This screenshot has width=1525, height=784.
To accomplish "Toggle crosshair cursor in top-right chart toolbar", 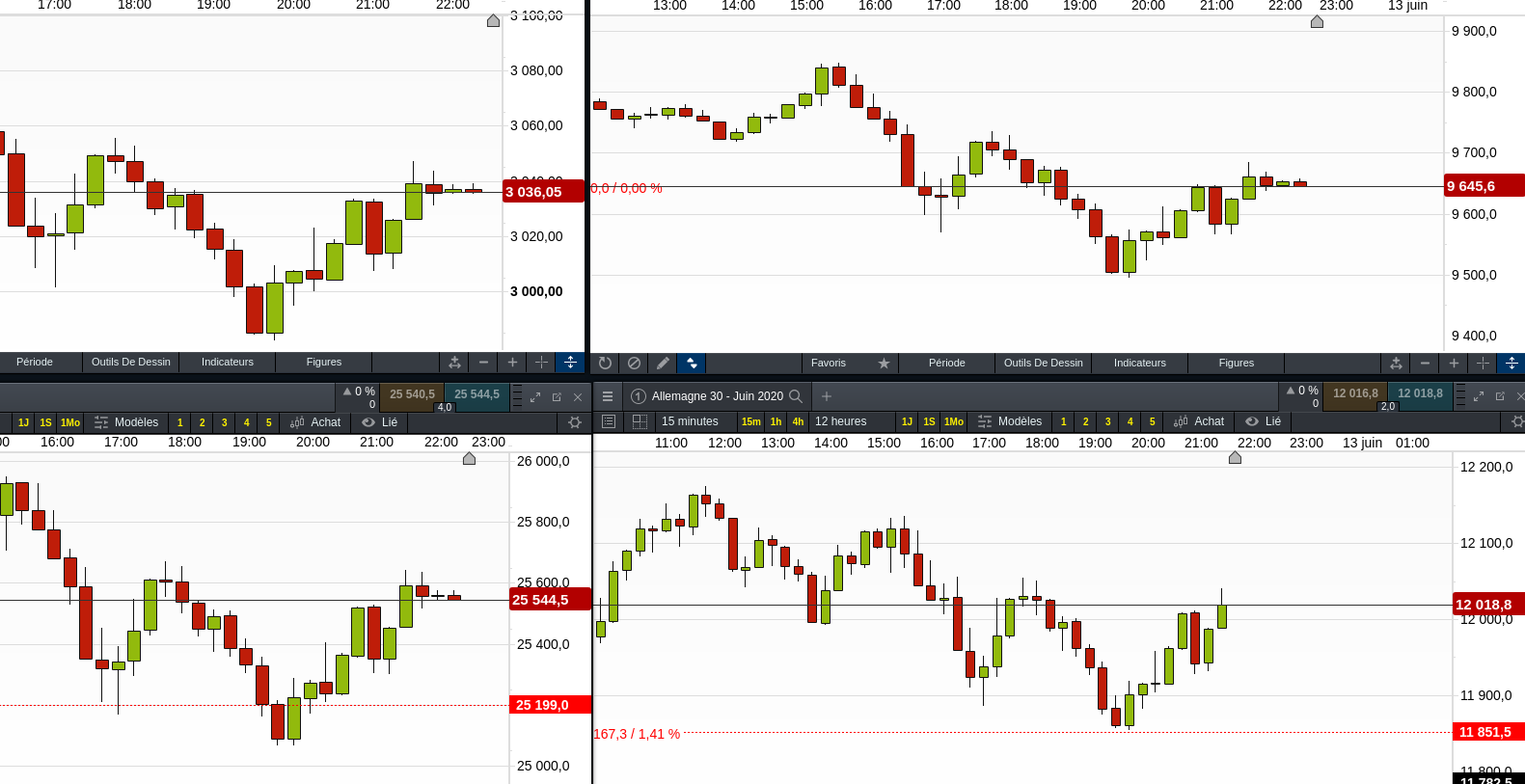I will click(x=1483, y=364).
